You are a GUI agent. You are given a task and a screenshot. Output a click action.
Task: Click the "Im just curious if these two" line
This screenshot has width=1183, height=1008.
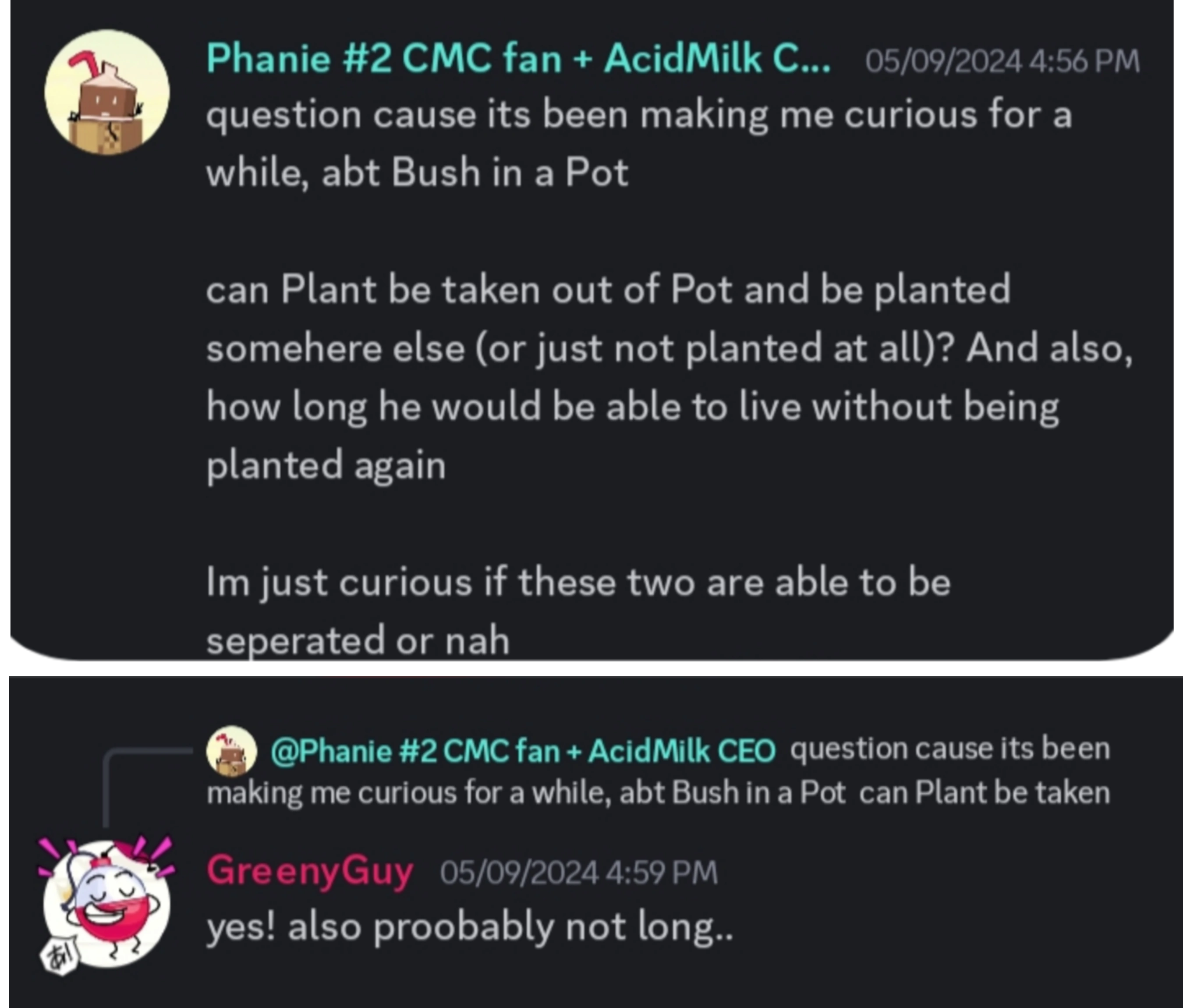(x=578, y=582)
